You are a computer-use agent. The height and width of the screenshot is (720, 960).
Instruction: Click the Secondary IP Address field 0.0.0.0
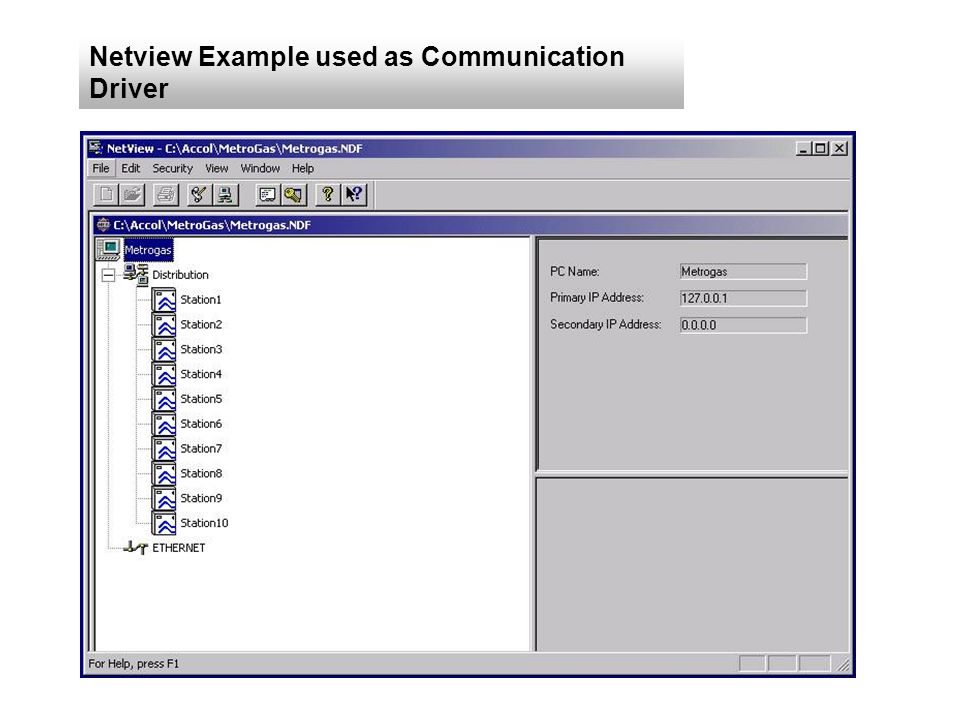coord(743,325)
